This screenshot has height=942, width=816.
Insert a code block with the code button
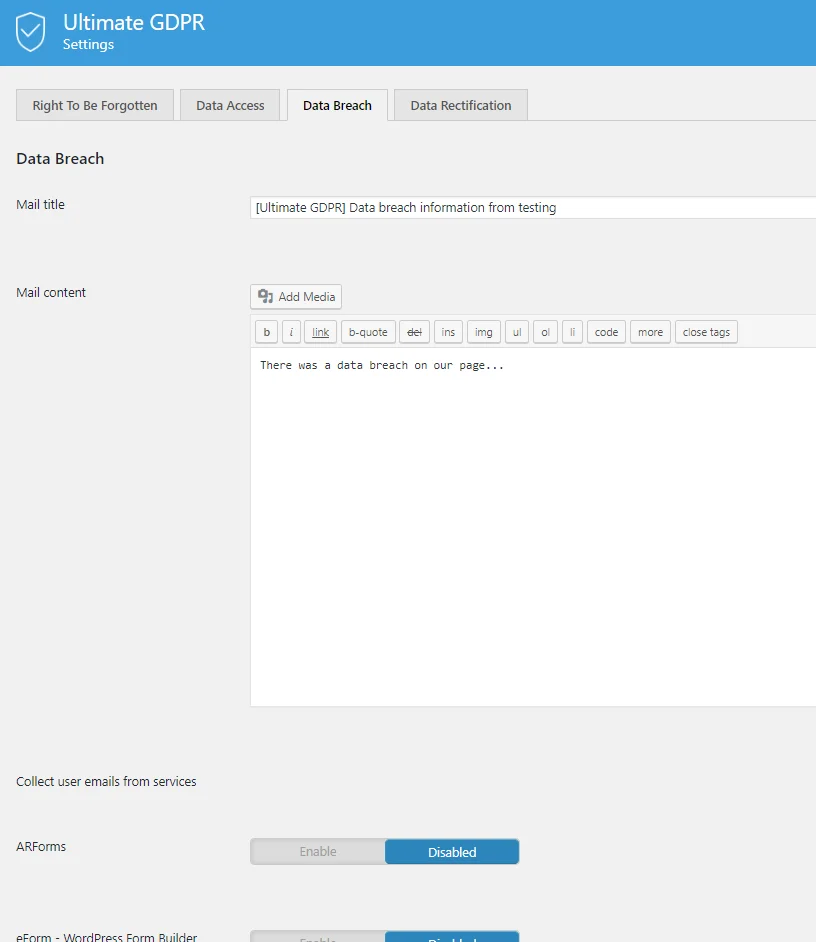pos(606,331)
